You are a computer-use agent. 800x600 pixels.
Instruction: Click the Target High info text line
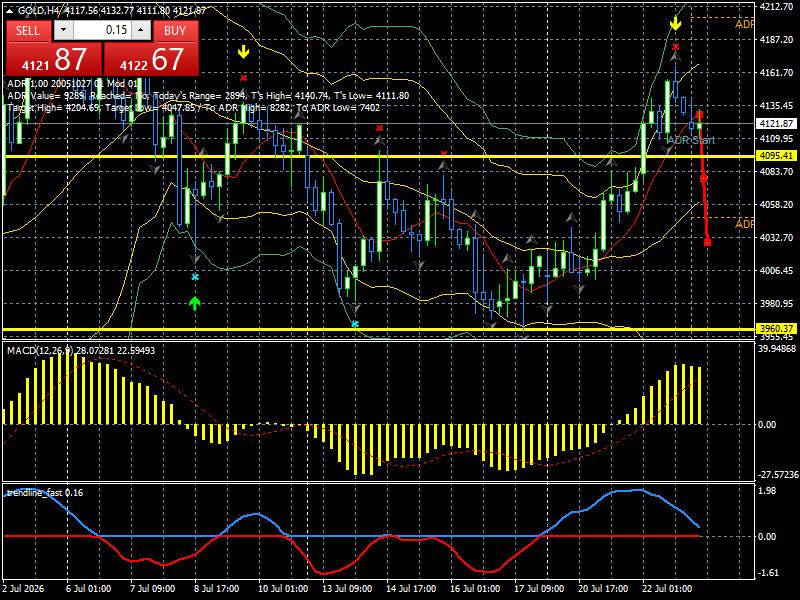click(x=193, y=108)
